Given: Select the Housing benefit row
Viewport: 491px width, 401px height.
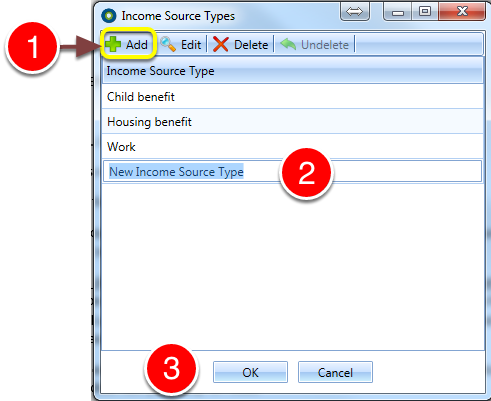Looking at the screenshot, I should (x=292, y=122).
